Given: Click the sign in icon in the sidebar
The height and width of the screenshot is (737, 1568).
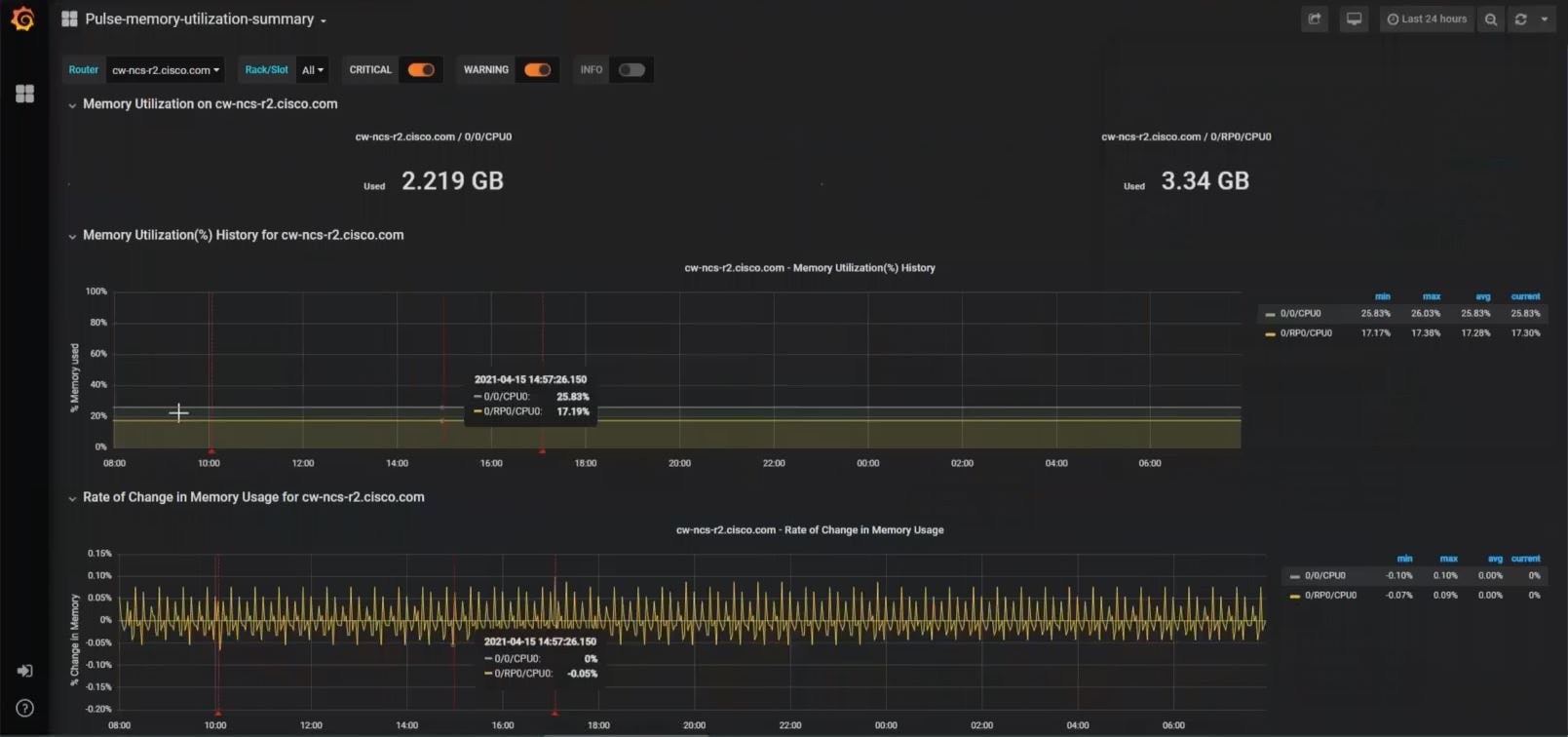Looking at the screenshot, I should [x=25, y=671].
